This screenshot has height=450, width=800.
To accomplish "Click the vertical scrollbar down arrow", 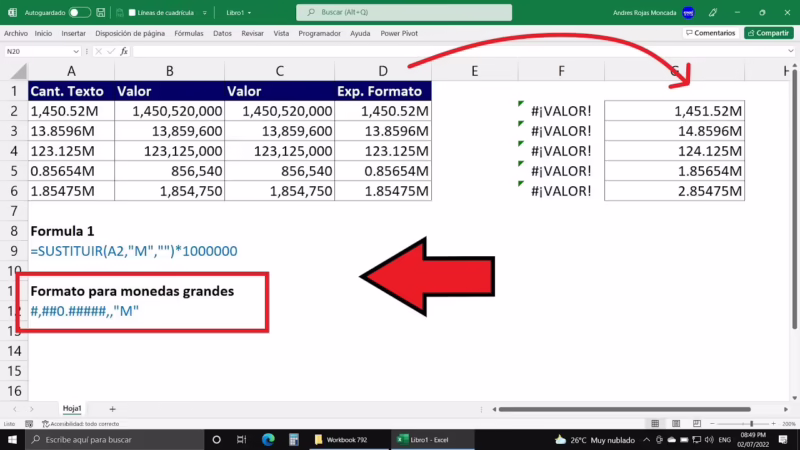I will (x=795, y=398).
